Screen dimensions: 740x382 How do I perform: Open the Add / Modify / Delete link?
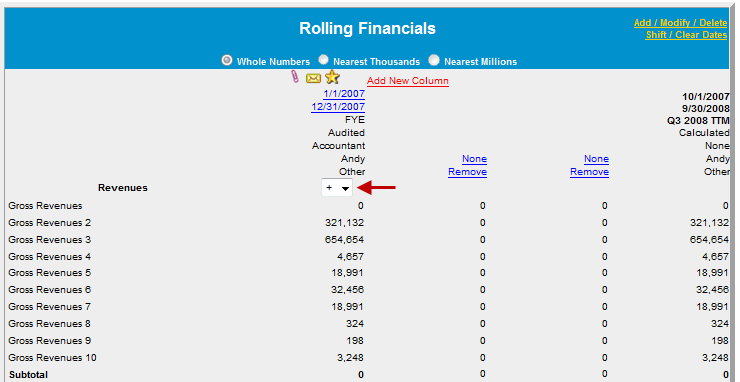(681, 23)
